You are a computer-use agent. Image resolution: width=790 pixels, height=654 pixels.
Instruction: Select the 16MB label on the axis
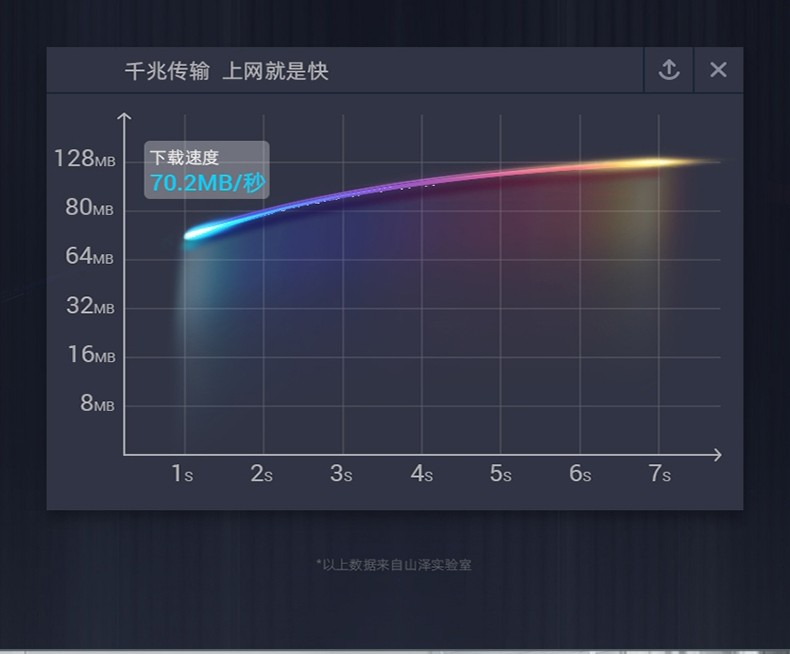[x=89, y=355]
